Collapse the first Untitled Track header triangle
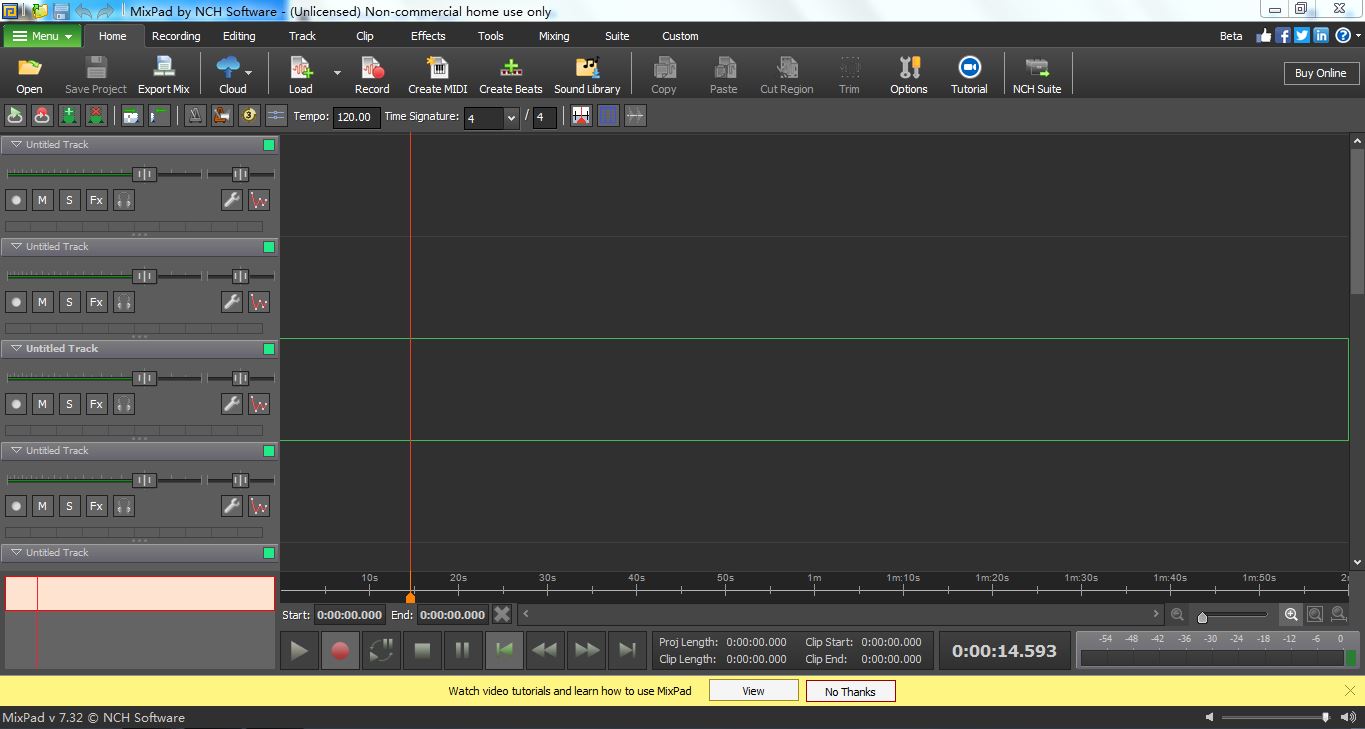 16,145
